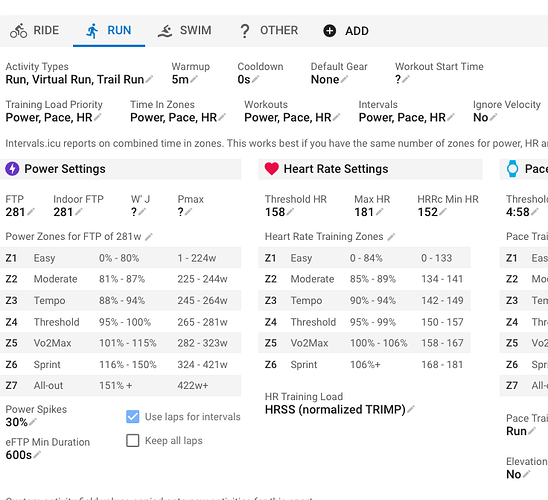The width and height of the screenshot is (548, 500).
Task: Open the OTHER sport tab
Action: click(x=269, y=31)
